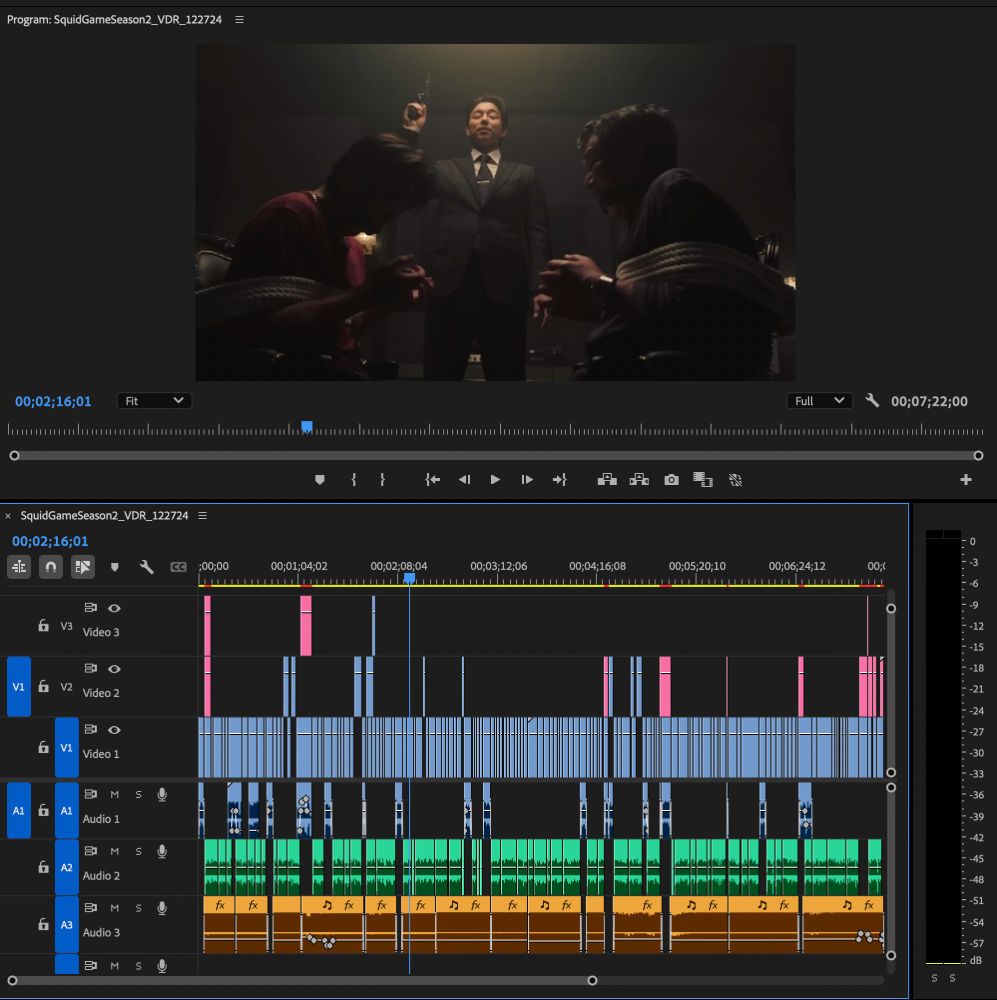The image size is (997, 1000).
Task: Toggle insert and overwrite sequences as nests
Action: coord(19,566)
